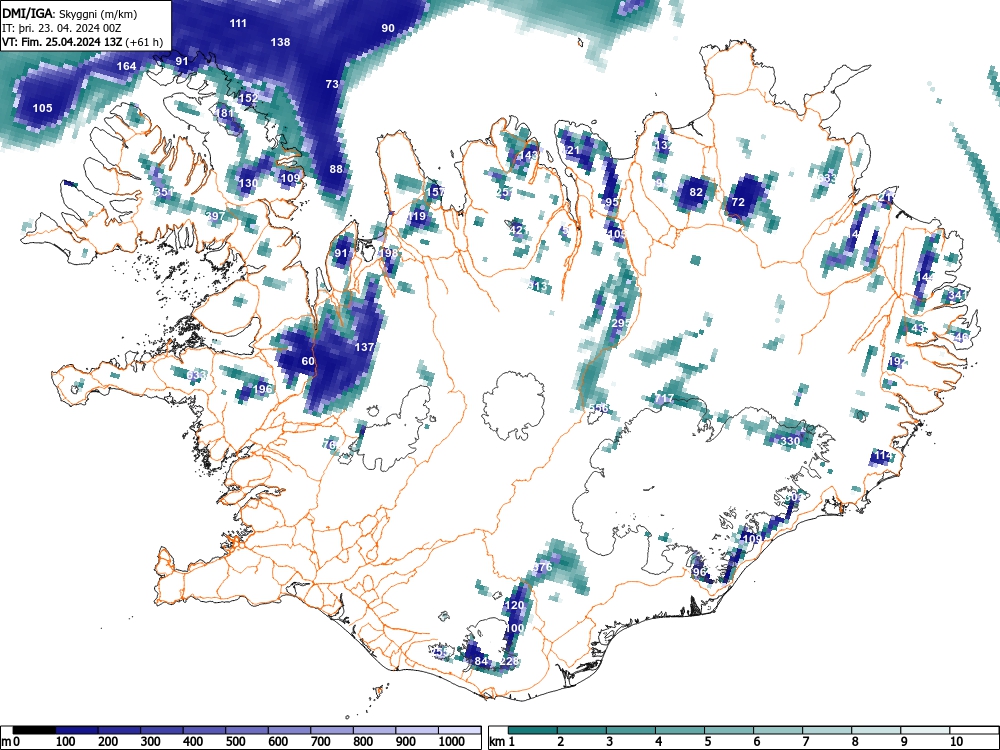1000x750 pixels.
Task: Click the map value '330'
Action: tap(790, 441)
